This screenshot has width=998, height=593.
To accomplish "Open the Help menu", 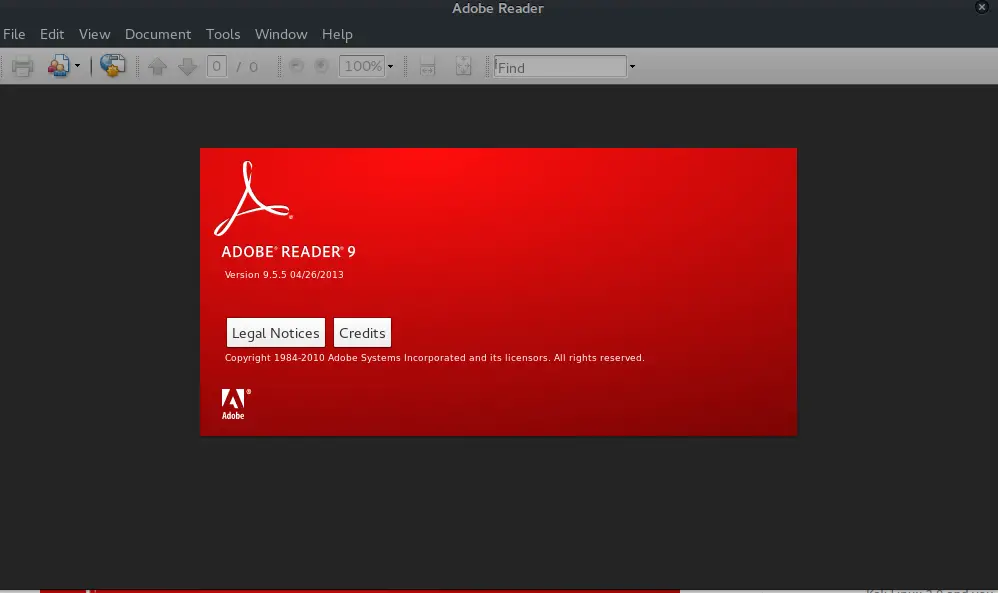I will [x=337, y=34].
